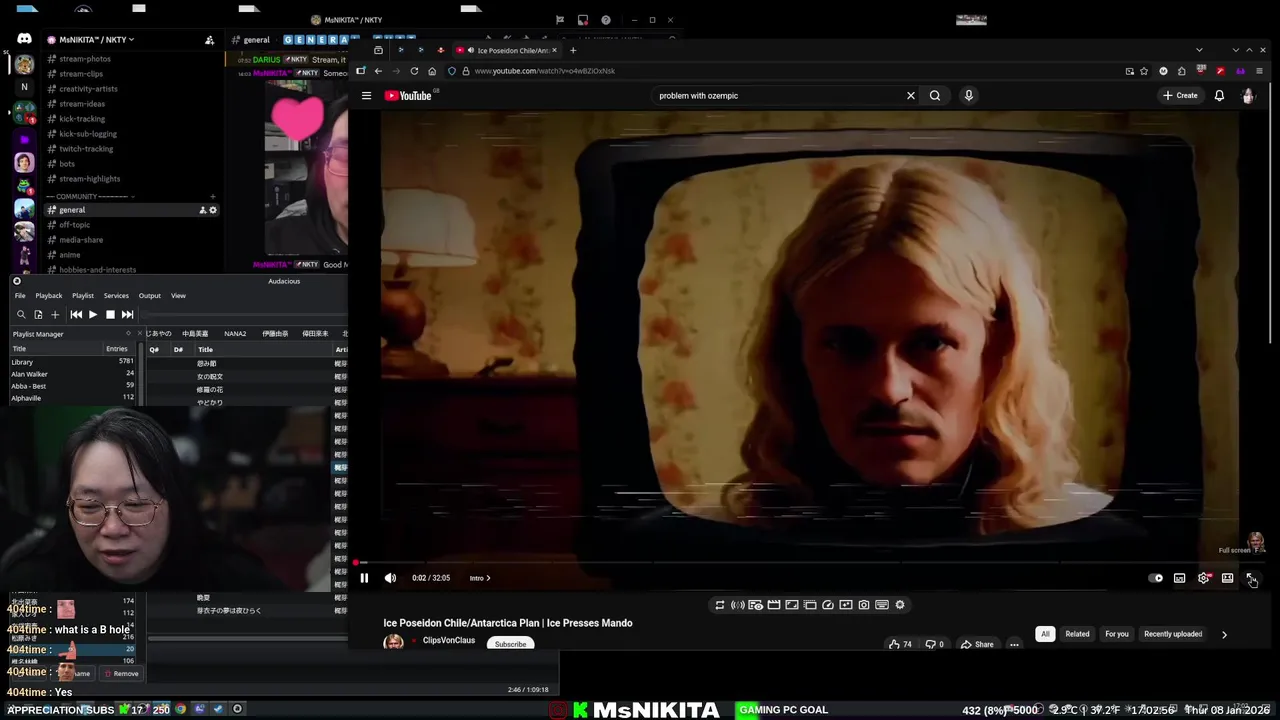The image size is (1280, 720).
Task: Open Audacious File menu
Action: pyautogui.click(x=20, y=296)
